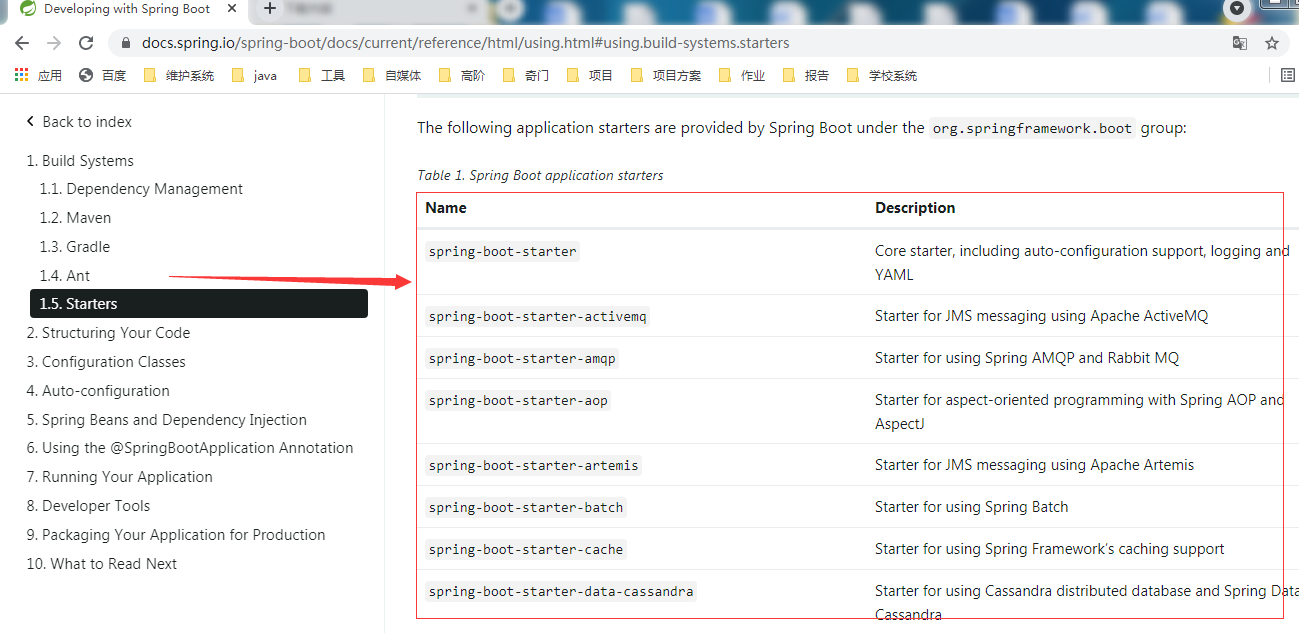Click the Back to index link

click(x=79, y=122)
